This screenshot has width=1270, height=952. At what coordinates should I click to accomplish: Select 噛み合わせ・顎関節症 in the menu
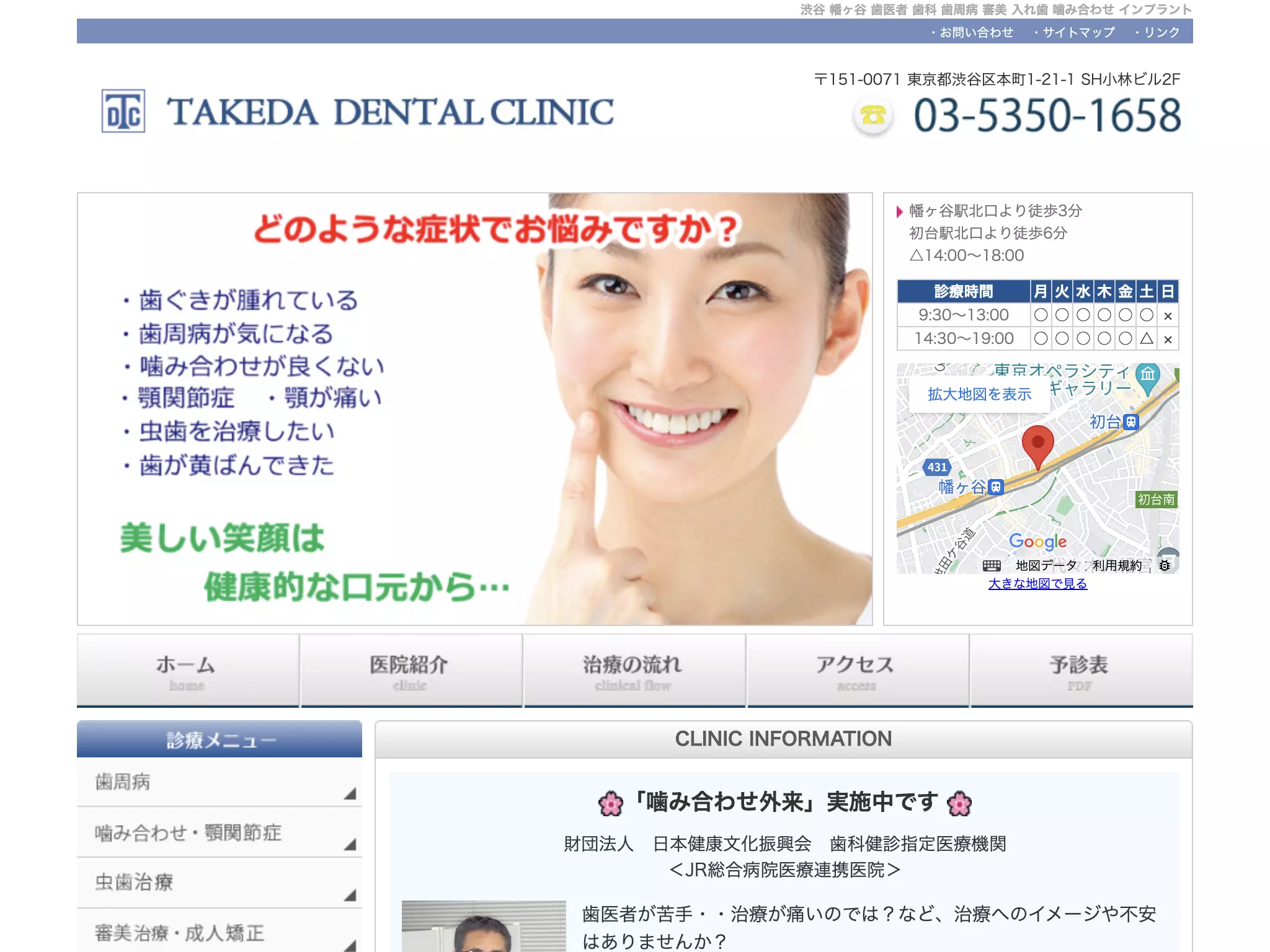[x=220, y=832]
